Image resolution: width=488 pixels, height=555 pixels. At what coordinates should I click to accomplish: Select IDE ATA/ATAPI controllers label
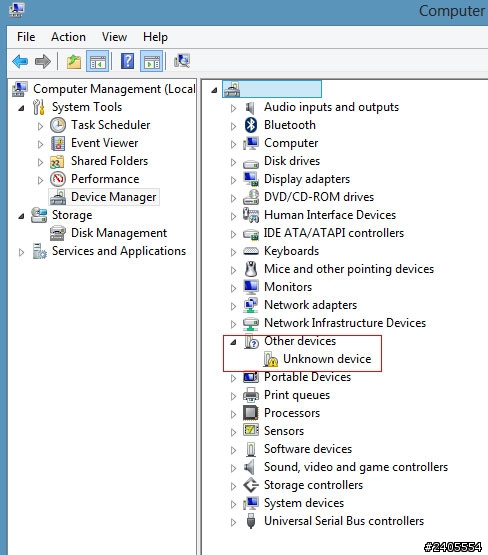pos(334,233)
